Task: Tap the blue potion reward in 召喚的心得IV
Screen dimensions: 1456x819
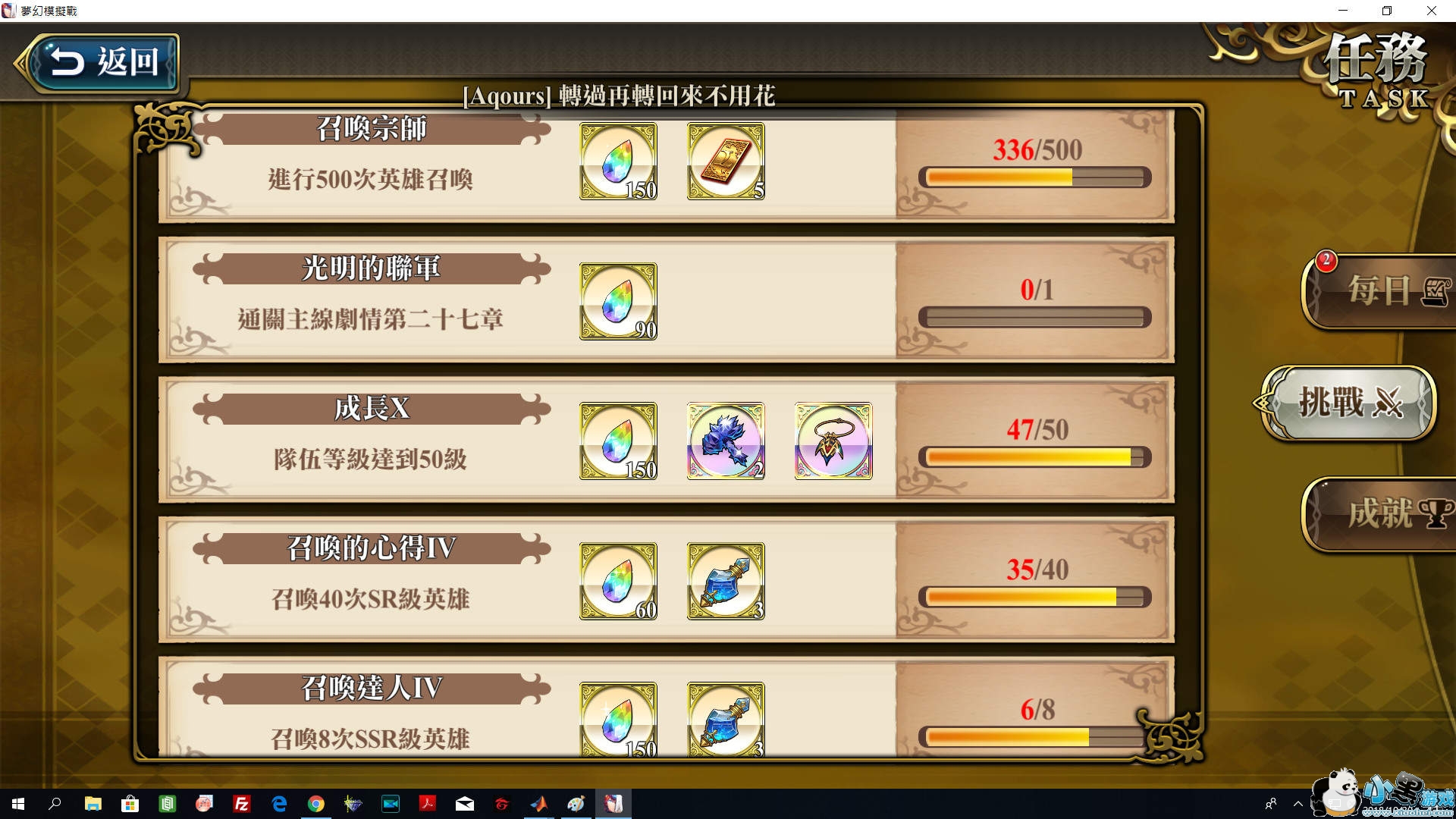Action: coord(726,581)
